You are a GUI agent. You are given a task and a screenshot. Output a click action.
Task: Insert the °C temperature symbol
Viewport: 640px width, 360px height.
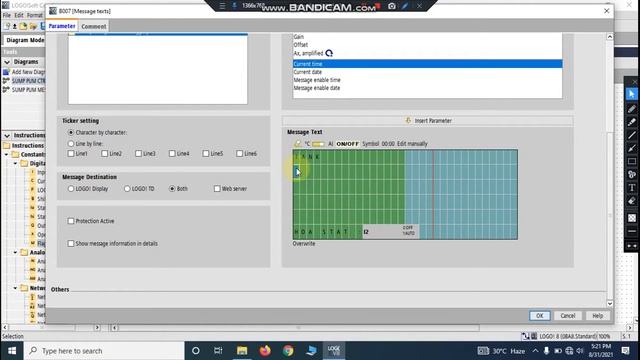click(x=307, y=144)
